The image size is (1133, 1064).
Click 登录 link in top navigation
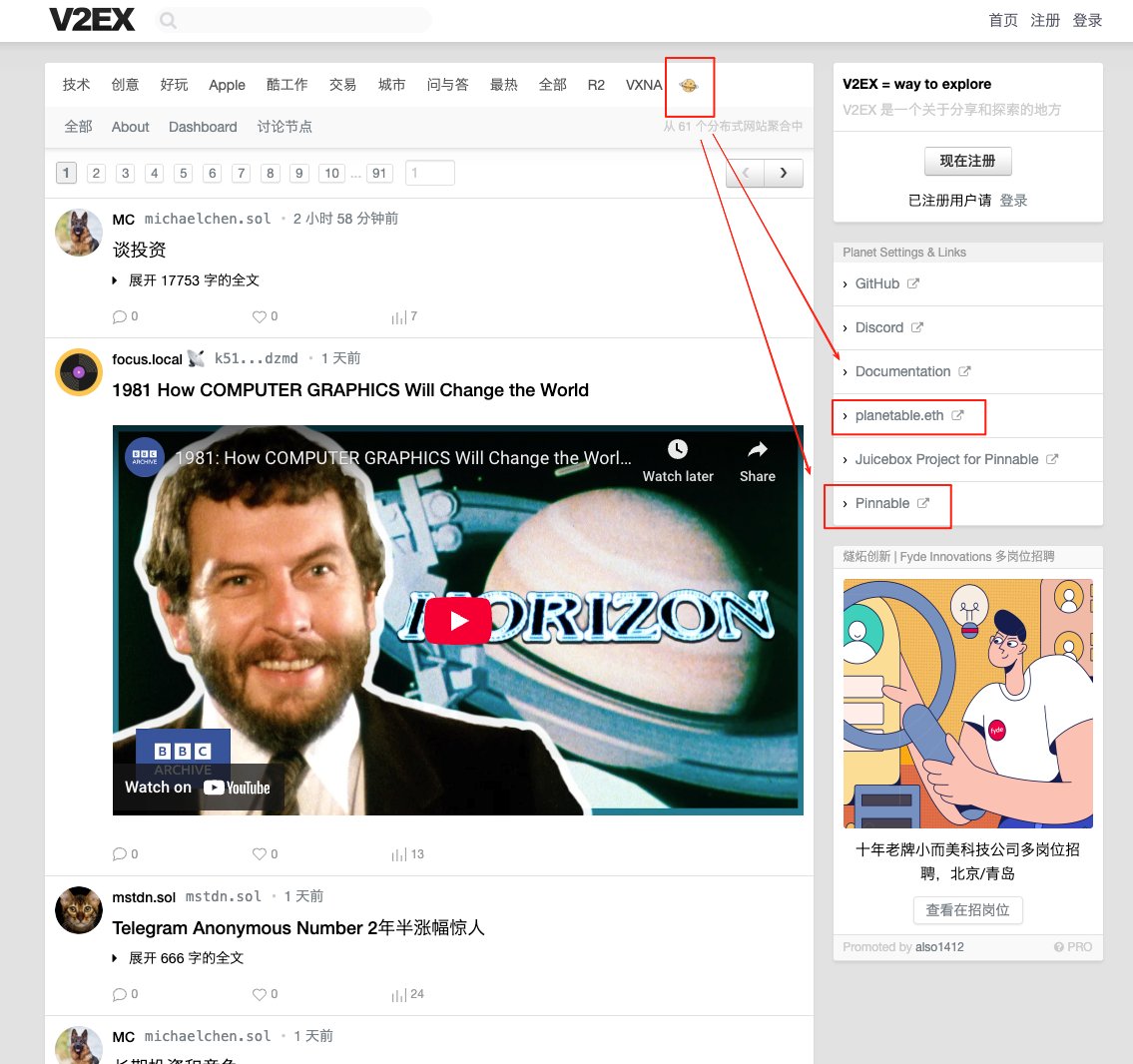pos(1087,20)
